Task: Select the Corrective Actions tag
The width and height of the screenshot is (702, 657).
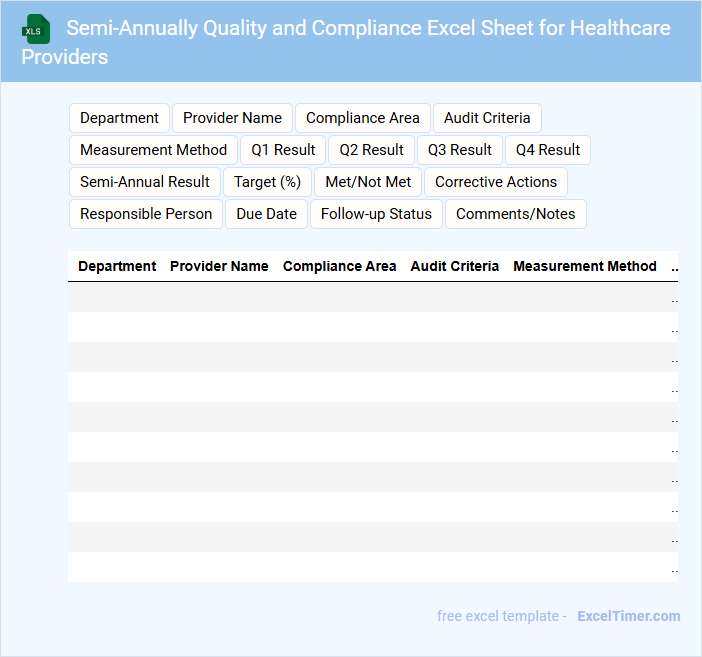Action: pos(496,182)
